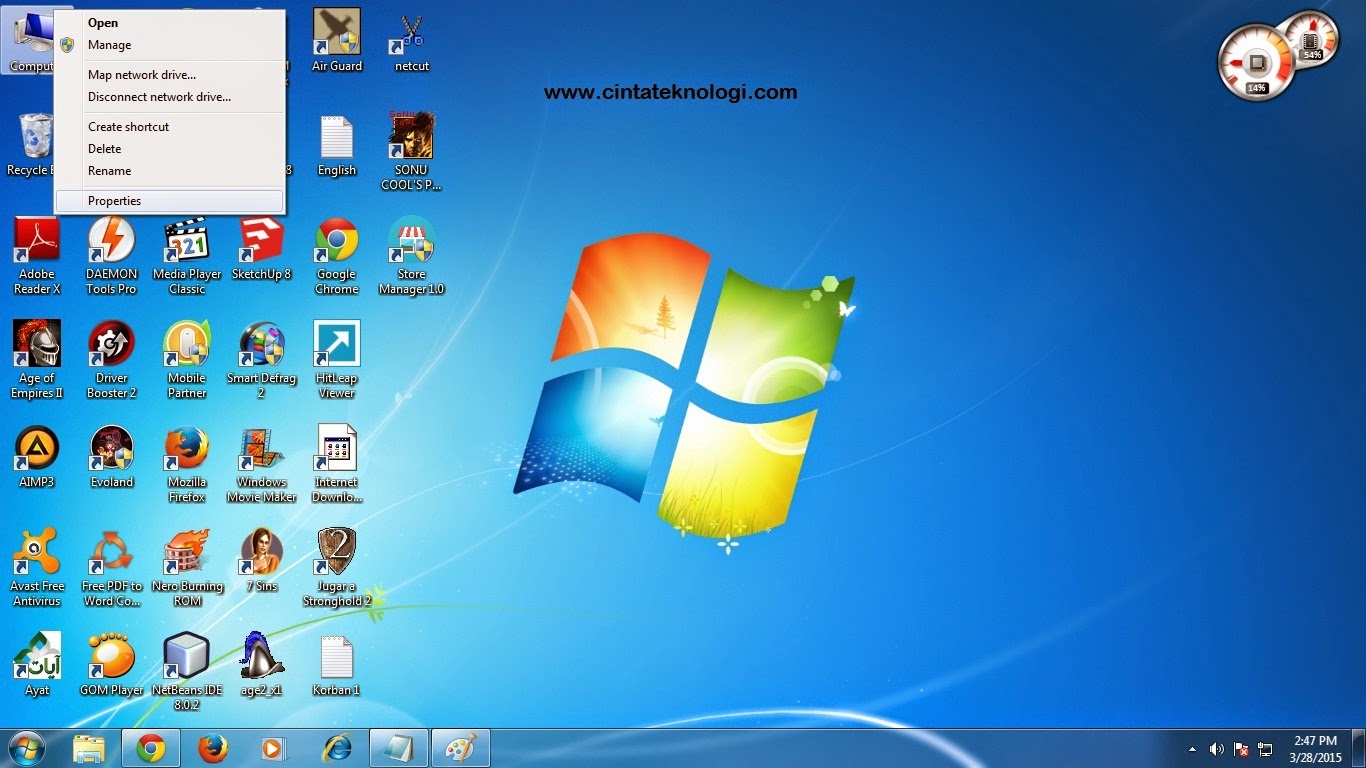Choose Create shortcut in context menu
The image size is (1366, 768).
[x=170, y=127]
